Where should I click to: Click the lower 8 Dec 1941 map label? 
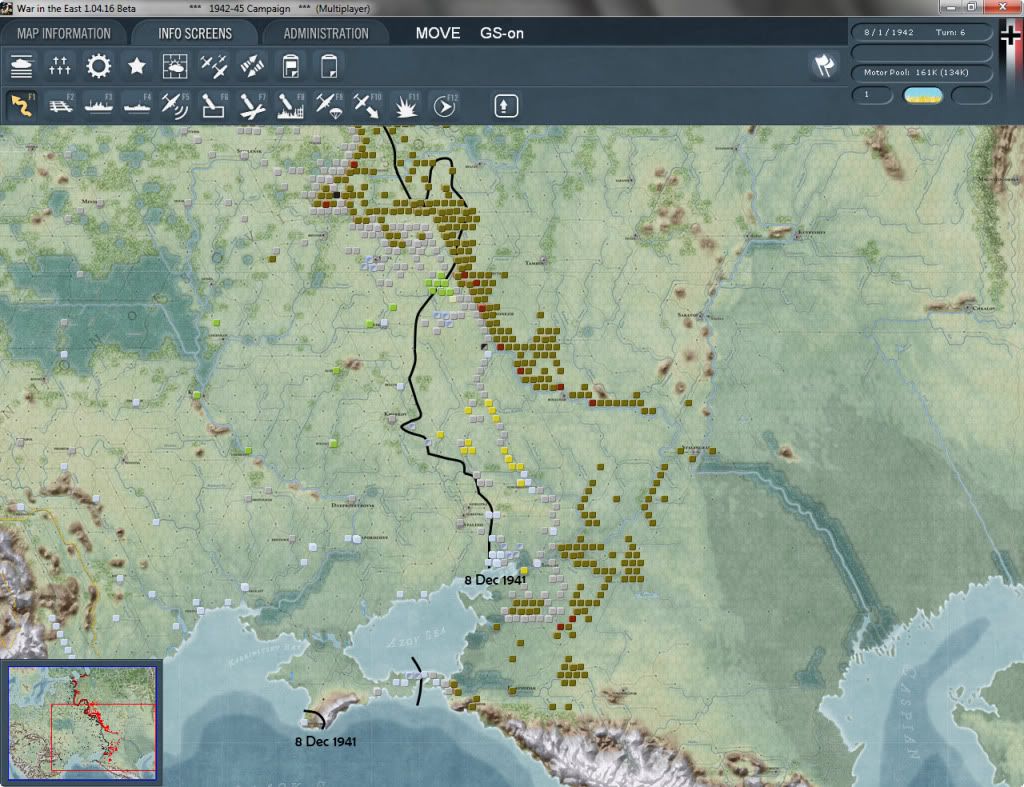click(x=325, y=741)
